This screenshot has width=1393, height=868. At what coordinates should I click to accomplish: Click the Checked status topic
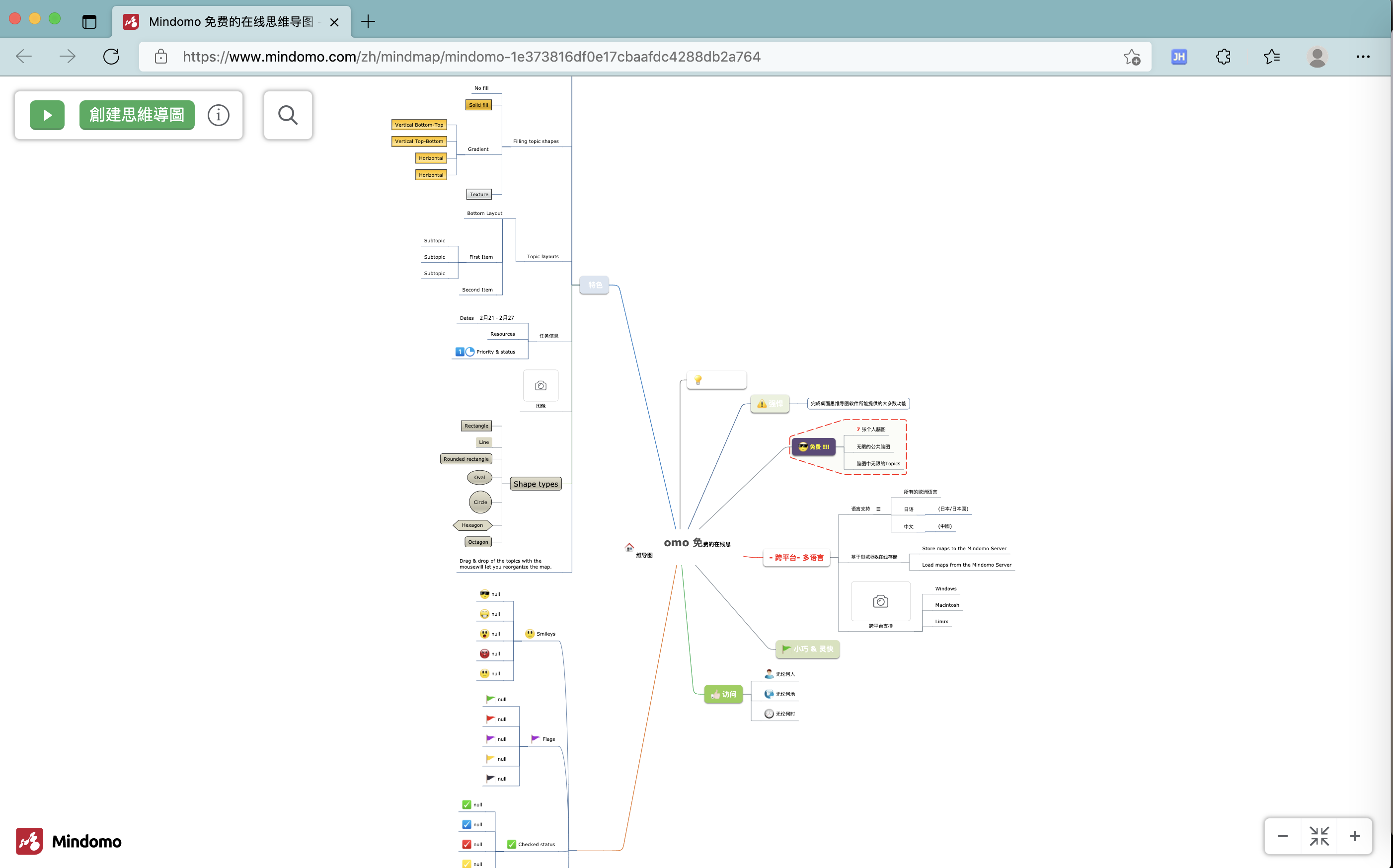pyautogui.click(x=531, y=844)
